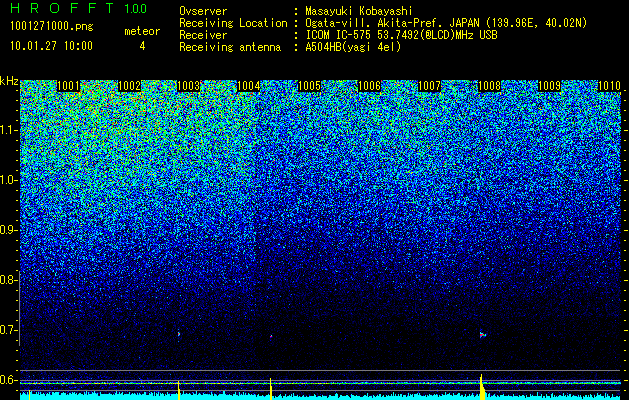Click the Receiving Location label
This screenshot has width=629, height=400.
(x=233, y=23)
